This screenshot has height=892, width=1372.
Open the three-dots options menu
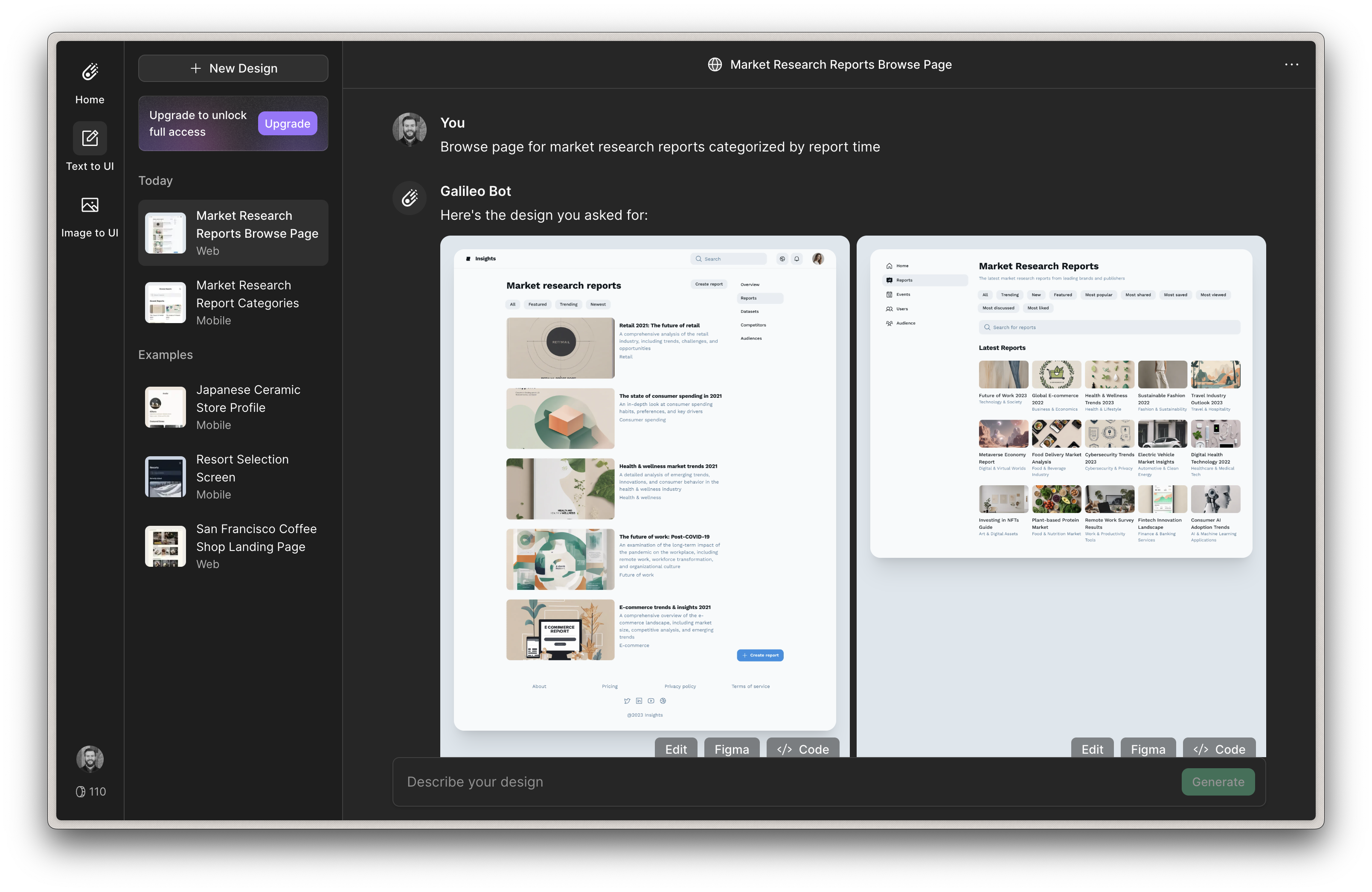coord(1291,64)
